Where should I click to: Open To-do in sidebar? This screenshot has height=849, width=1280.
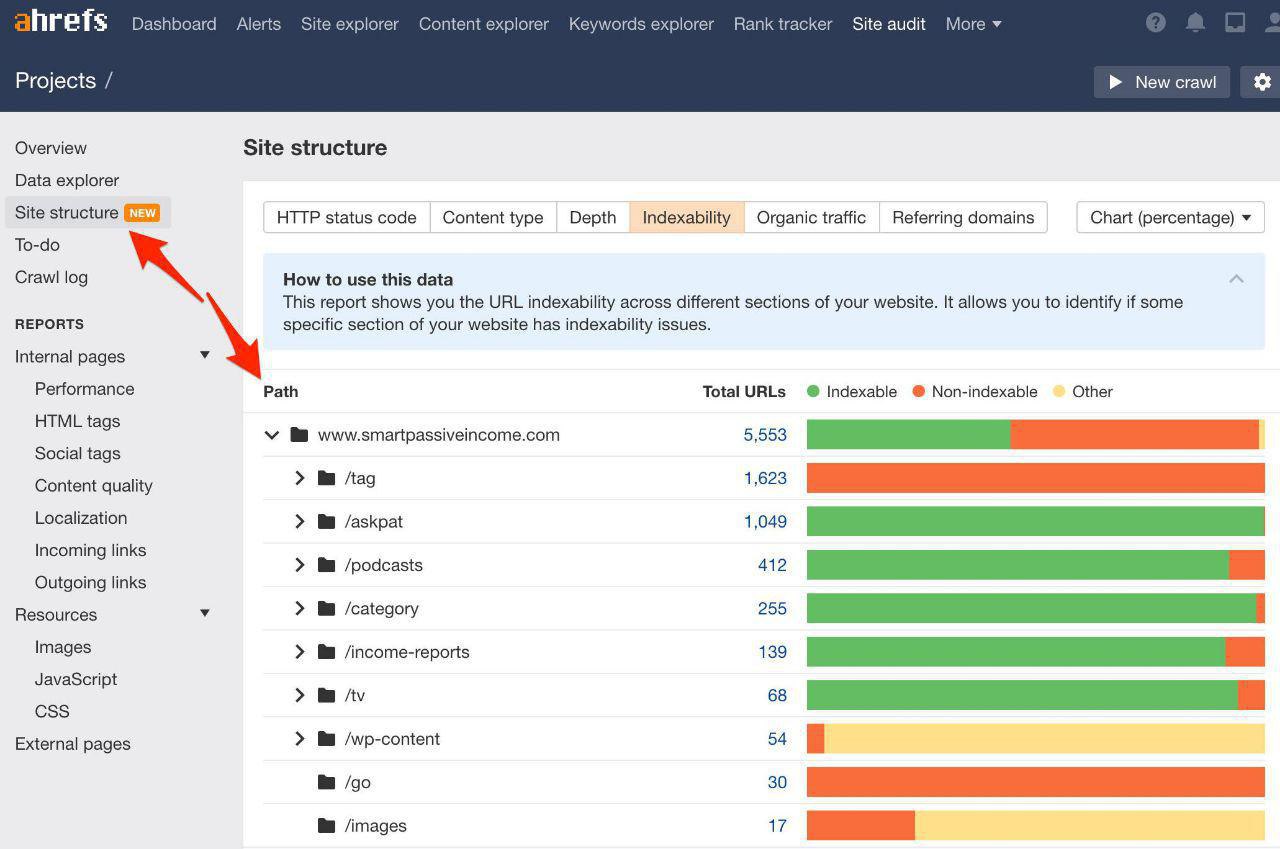click(x=37, y=245)
